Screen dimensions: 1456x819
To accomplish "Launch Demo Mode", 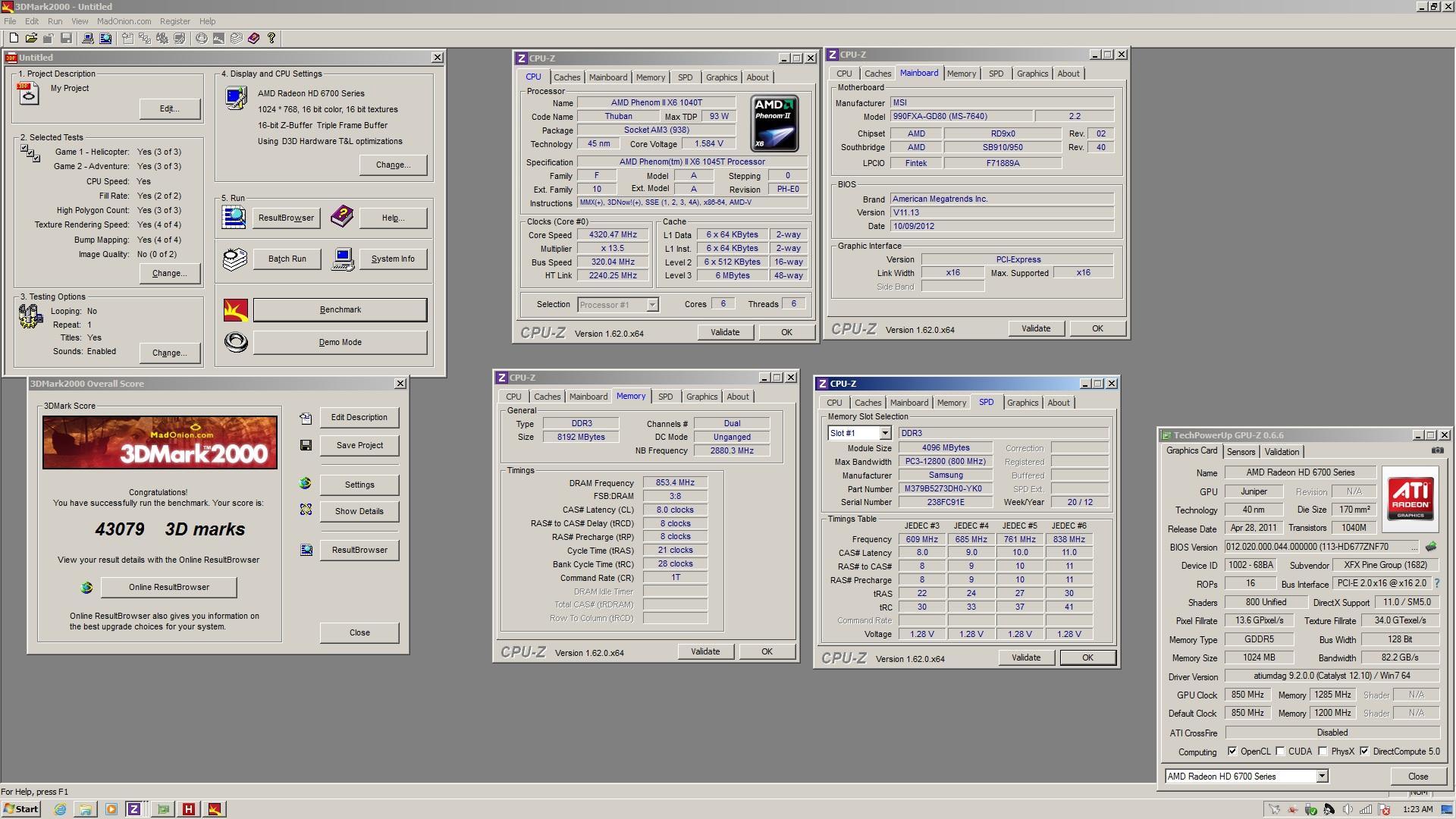I will 340,342.
